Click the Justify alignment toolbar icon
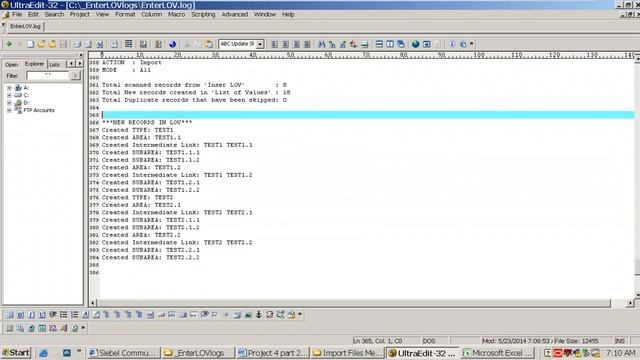Screen dimensions: 640x360 tap(307, 44)
